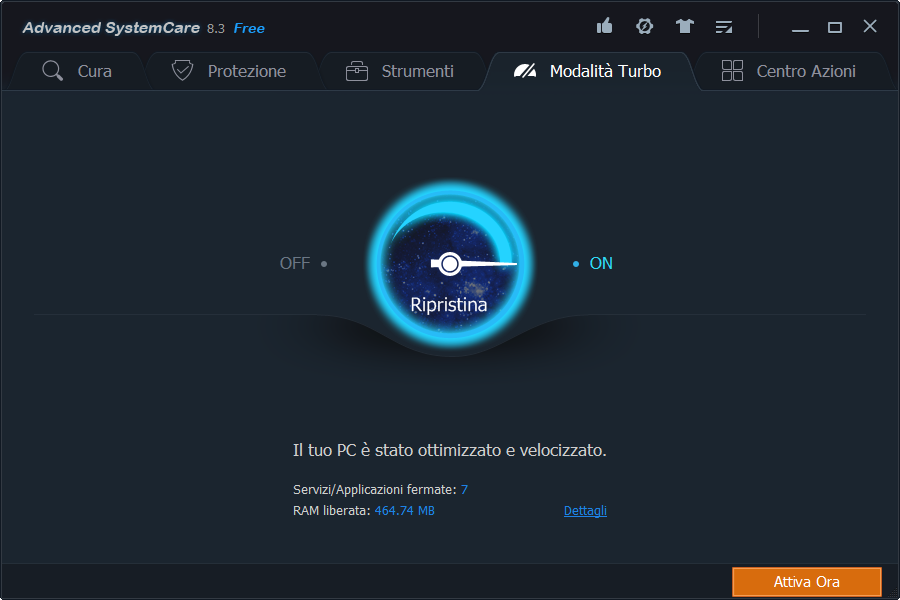
Task: Click the optimization status message text
Action: point(449,450)
